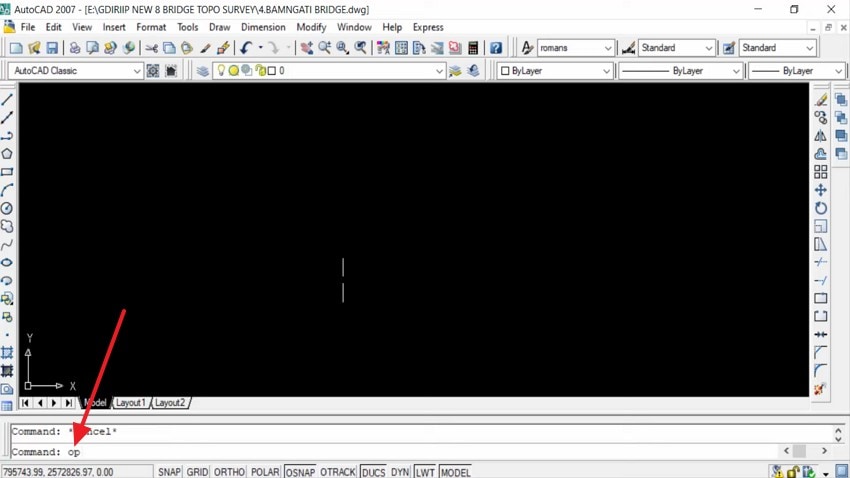850x478 pixels.
Task: Select the Hatch tool
Action: 7,353
